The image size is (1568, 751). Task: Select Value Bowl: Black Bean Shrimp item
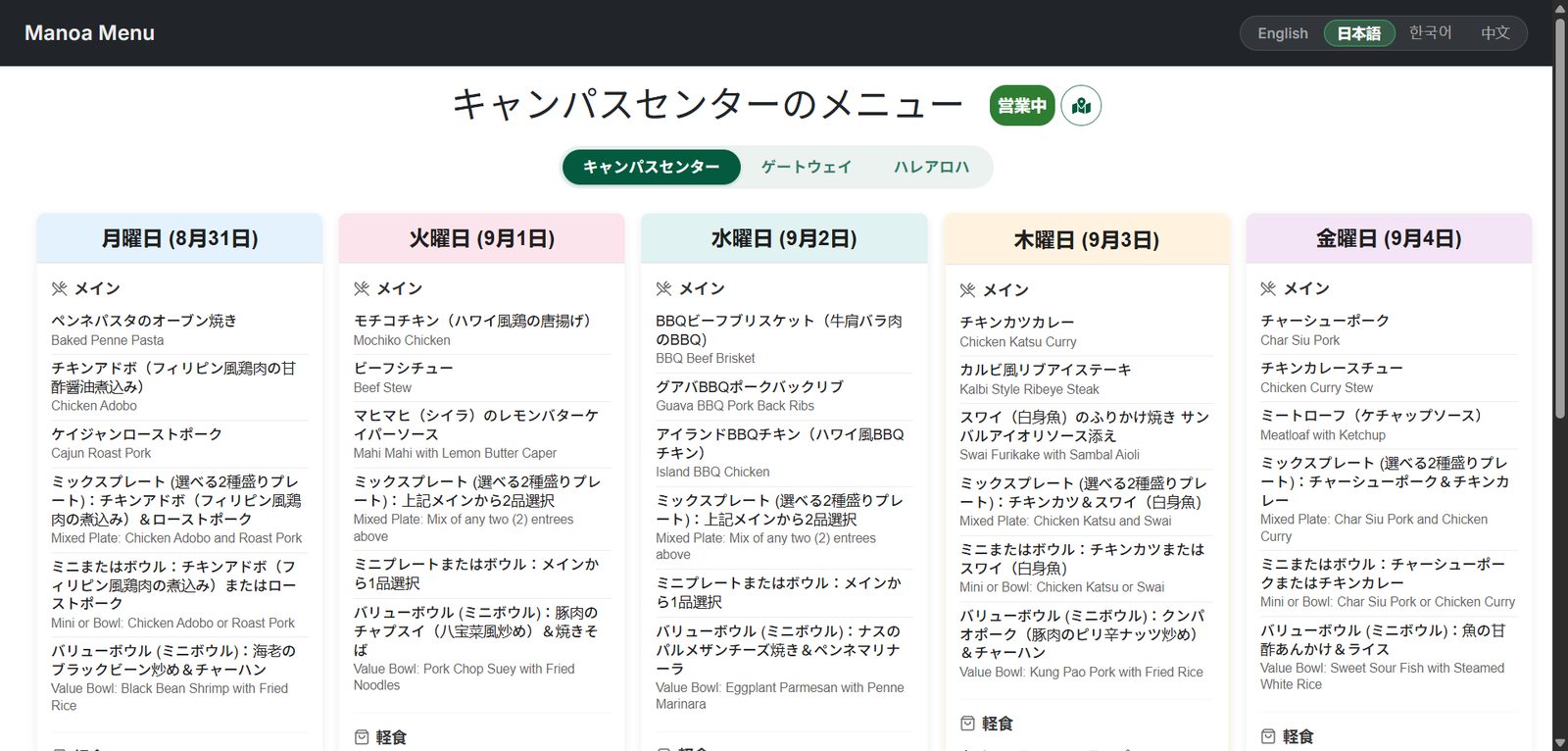click(179, 677)
